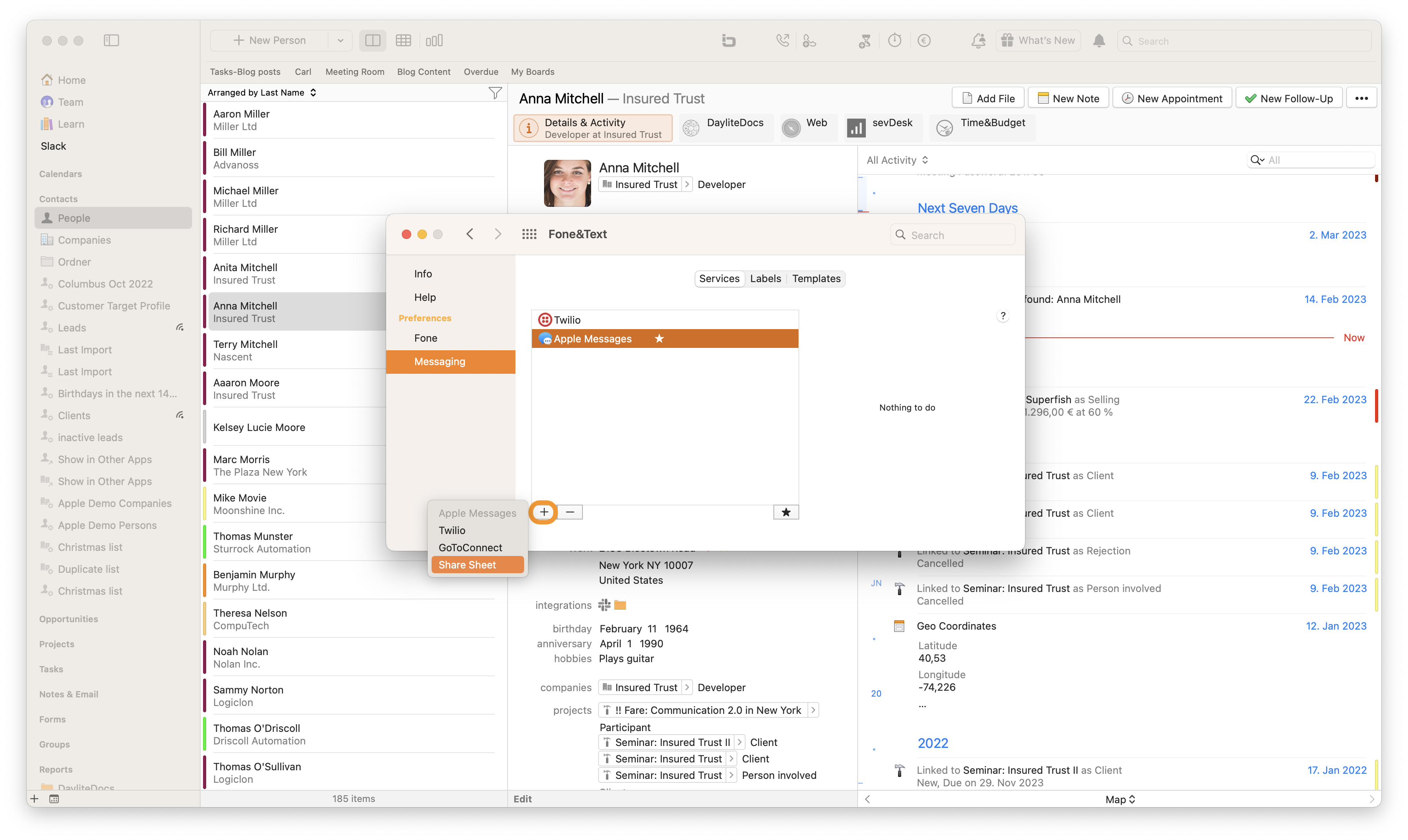Viewport: 1408px width, 840px height.
Task: Switch to the table list view
Action: [x=403, y=40]
